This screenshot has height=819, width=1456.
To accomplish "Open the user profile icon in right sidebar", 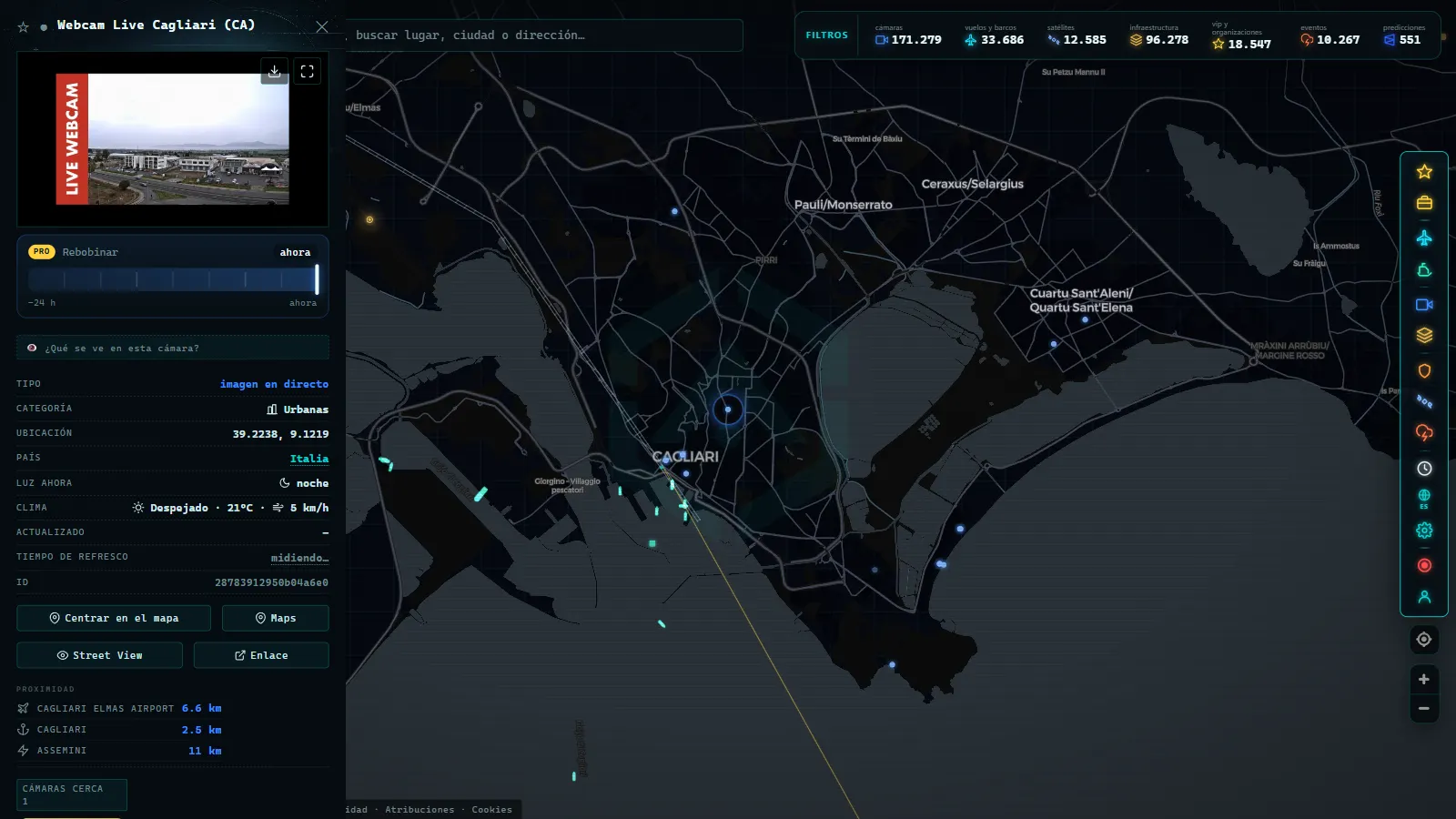I will click(x=1424, y=597).
